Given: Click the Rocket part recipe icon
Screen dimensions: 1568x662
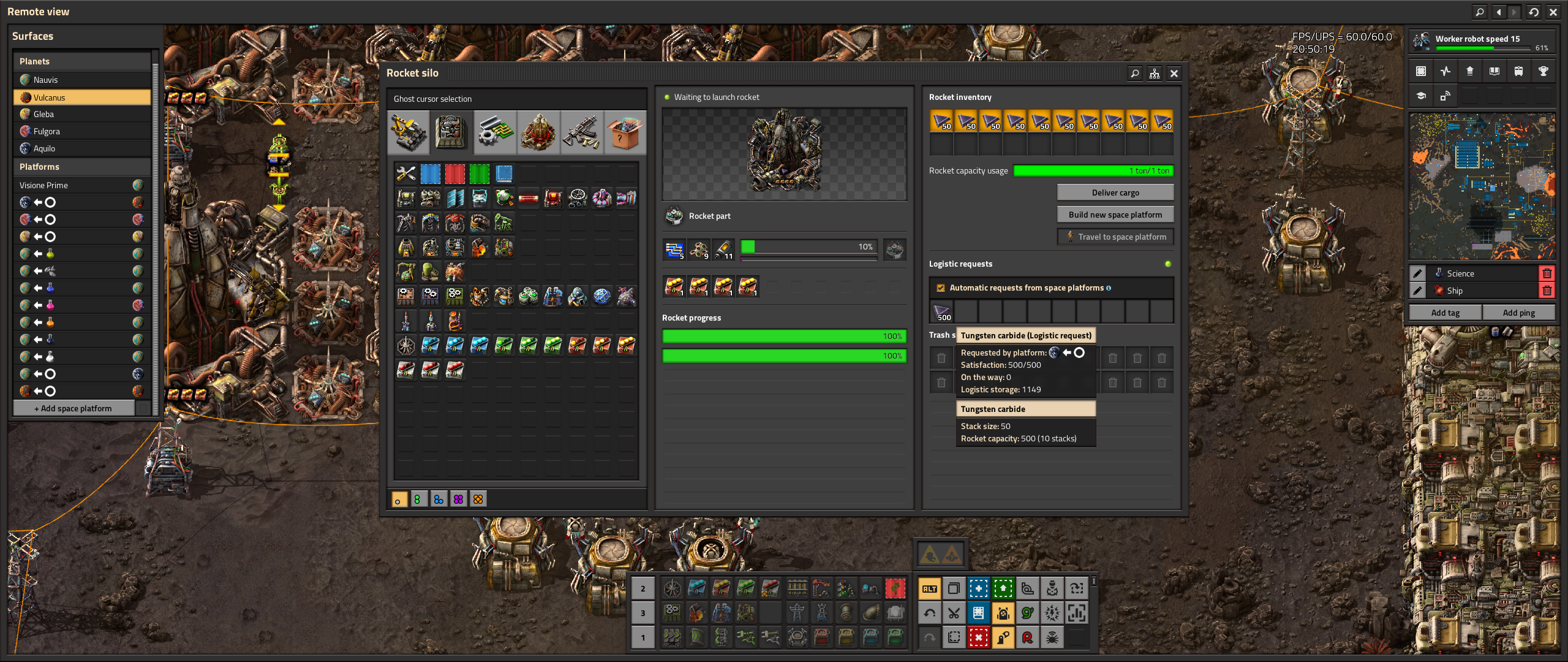Looking at the screenshot, I should pyautogui.click(x=674, y=216).
